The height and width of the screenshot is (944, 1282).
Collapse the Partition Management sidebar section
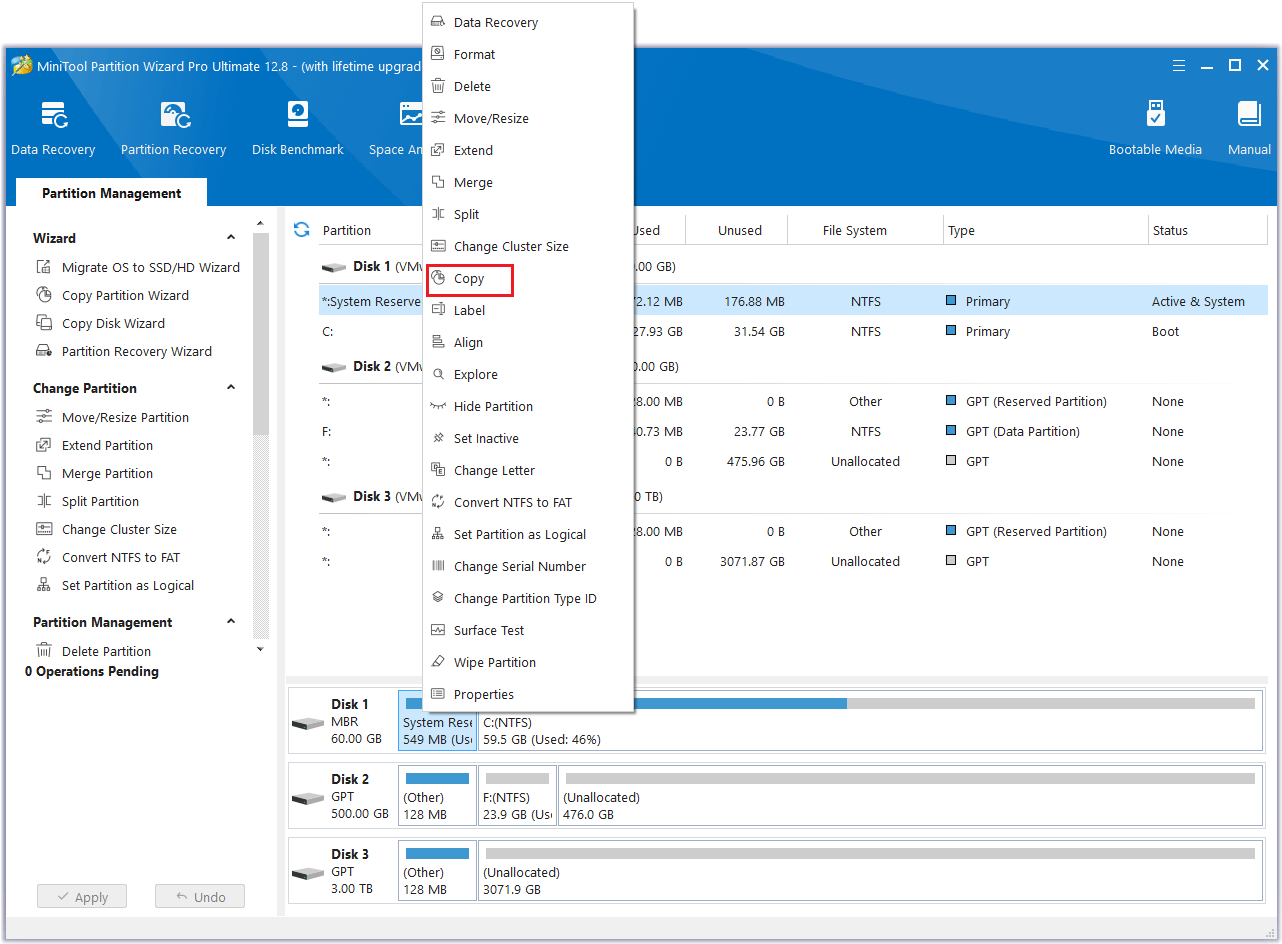(231, 622)
